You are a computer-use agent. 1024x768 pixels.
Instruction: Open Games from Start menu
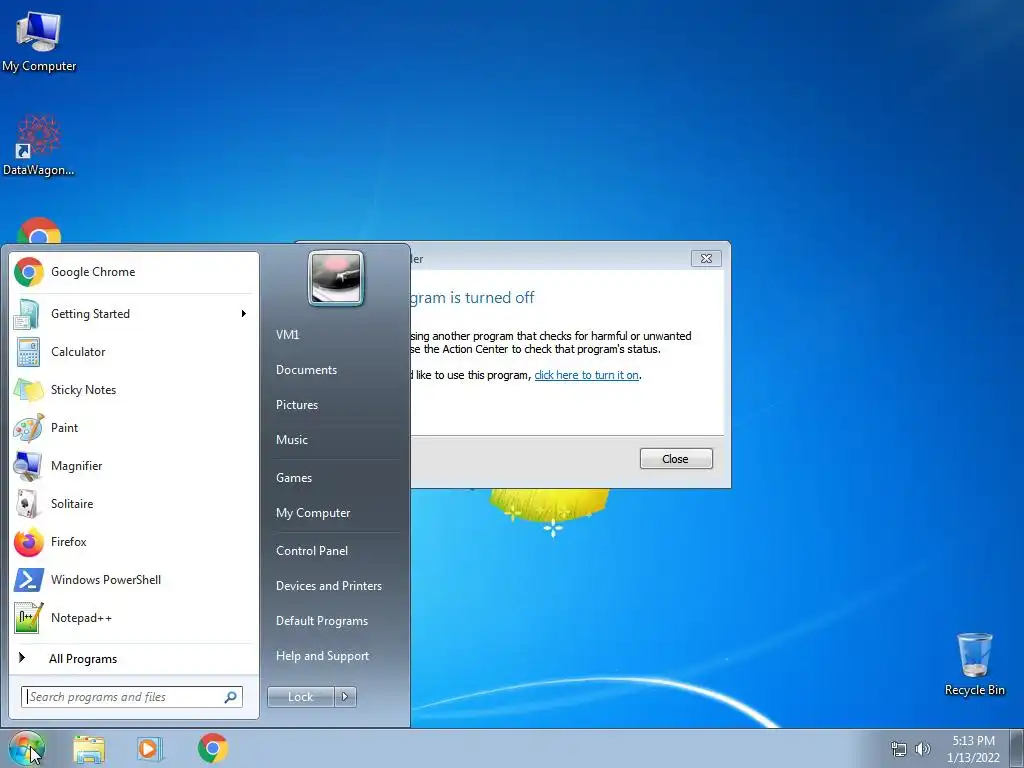click(x=294, y=478)
